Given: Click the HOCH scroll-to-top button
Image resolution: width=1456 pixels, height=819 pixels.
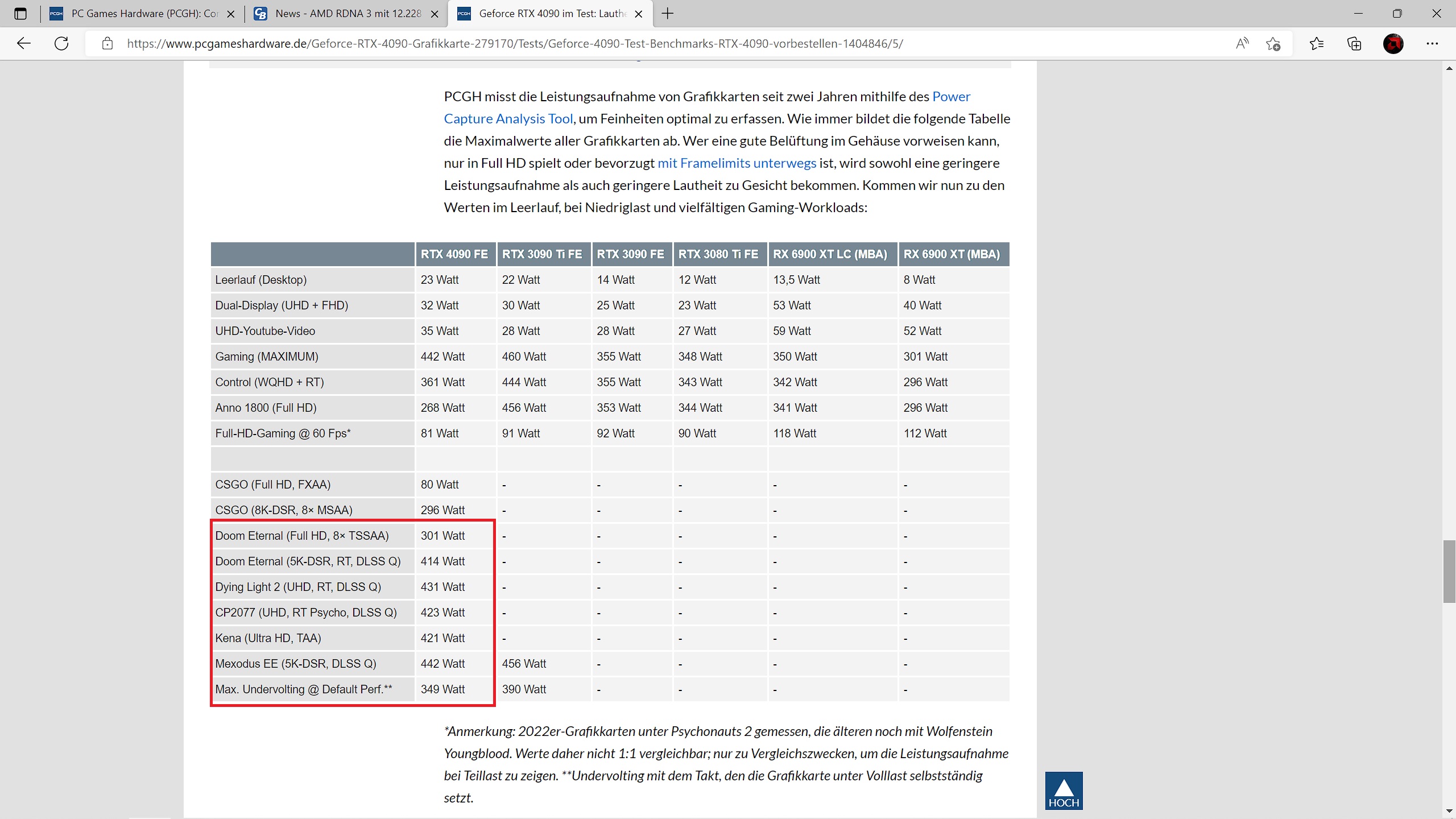Looking at the screenshot, I should pos(1064,791).
